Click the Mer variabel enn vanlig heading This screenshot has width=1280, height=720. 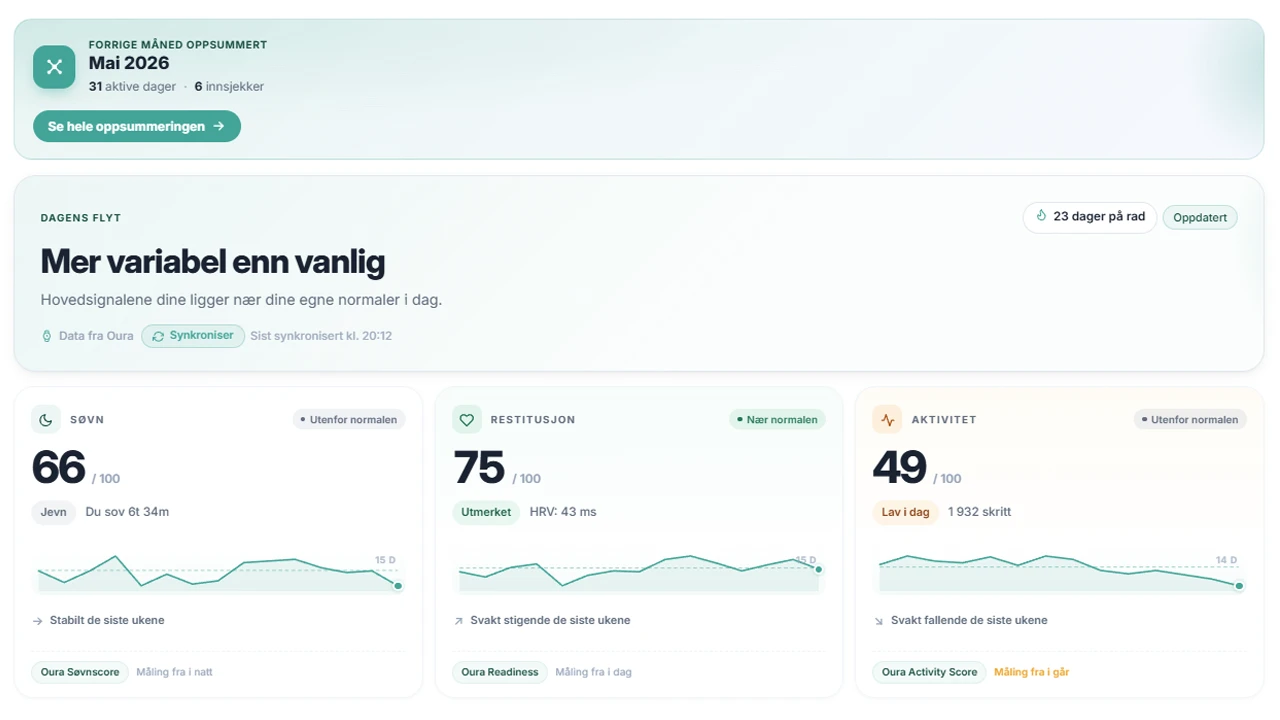213,262
